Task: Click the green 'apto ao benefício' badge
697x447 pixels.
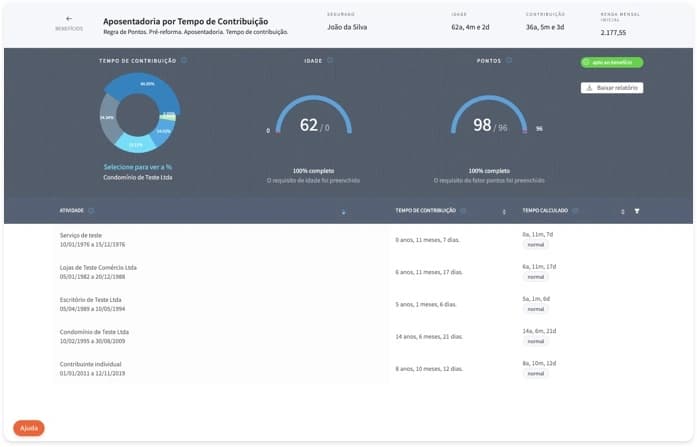Action: [x=611, y=62]
